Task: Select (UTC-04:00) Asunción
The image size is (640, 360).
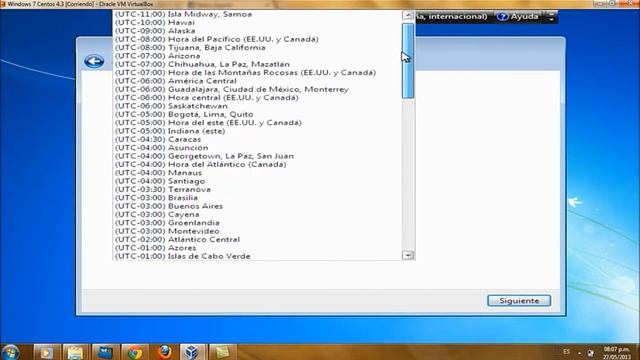Action: click(257, 148)
